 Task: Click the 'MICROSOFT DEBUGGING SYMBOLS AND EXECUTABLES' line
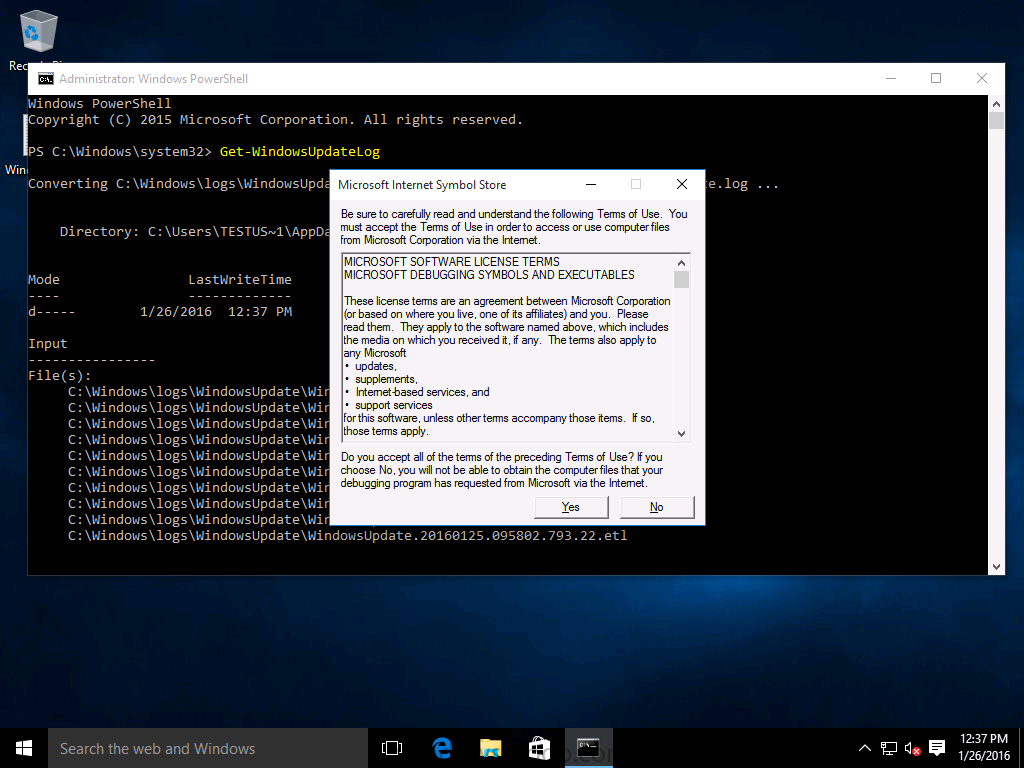[x=489, y=275]
